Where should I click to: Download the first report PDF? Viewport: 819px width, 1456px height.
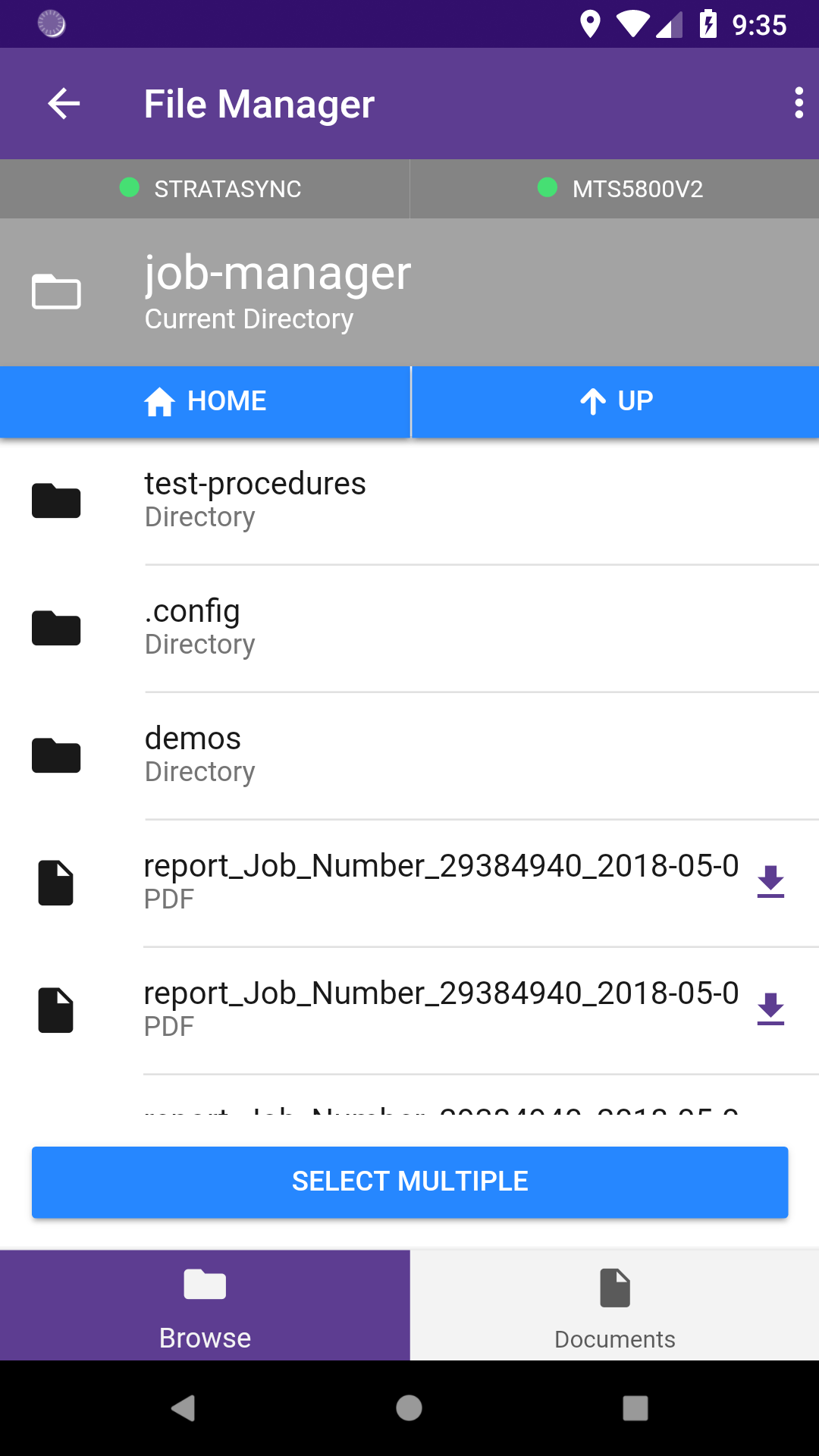pyautogui.click(x=770, y=882)
